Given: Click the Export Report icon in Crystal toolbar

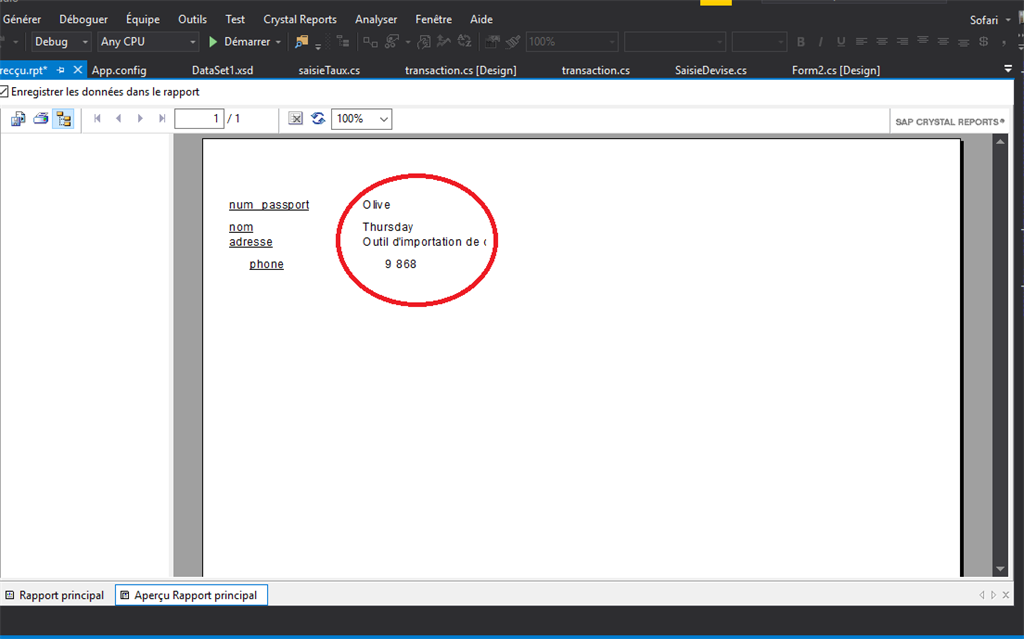Looking at the screenshot, I should [18, 119].
